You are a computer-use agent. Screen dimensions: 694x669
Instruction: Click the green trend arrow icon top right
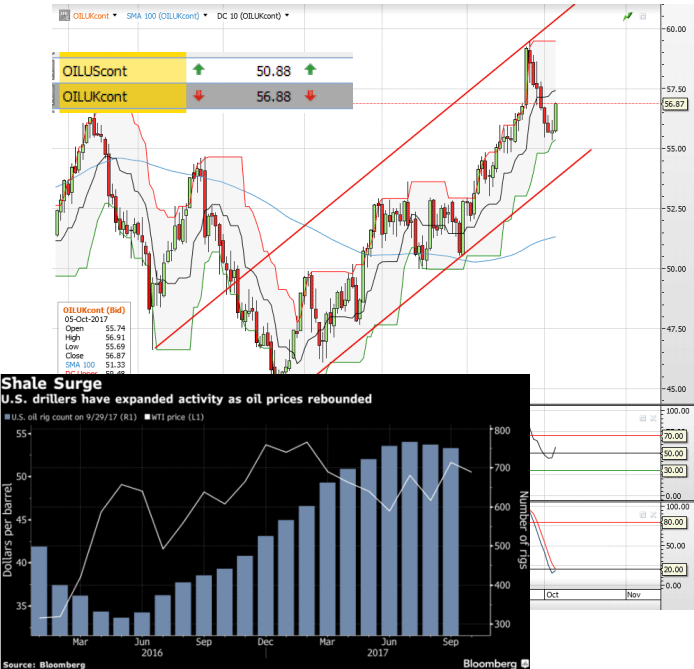point(628,17)
